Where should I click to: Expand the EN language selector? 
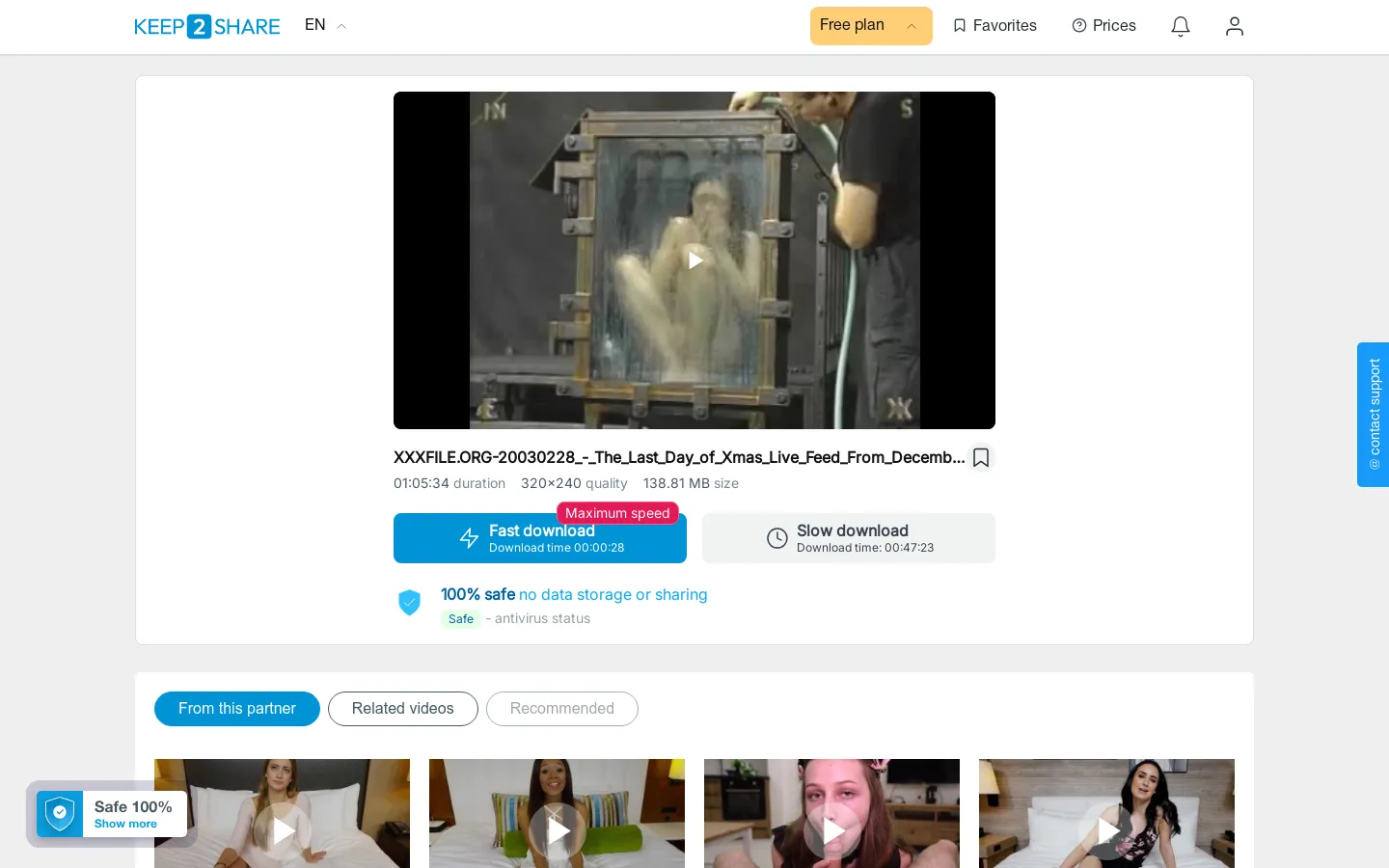(325, 25)
